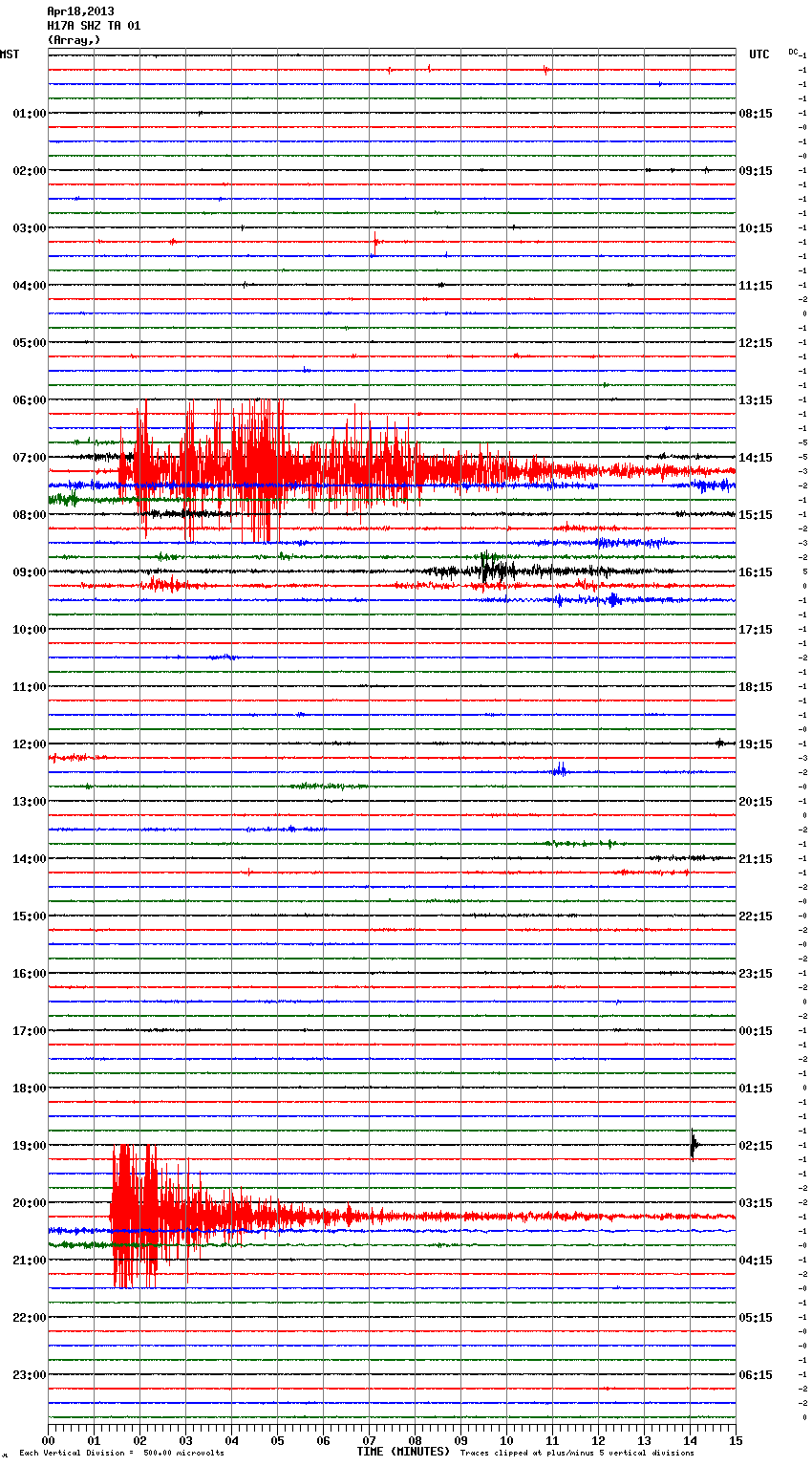This screenshot has width=812, height=1466.
Task: Select the '23:00' MST row label
Action: (x=30, y=1375)
